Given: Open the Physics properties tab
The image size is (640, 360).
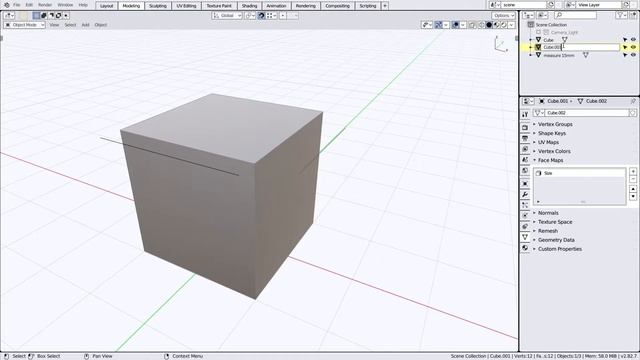Looking at the screenshot, I should (x=525, y=216).
